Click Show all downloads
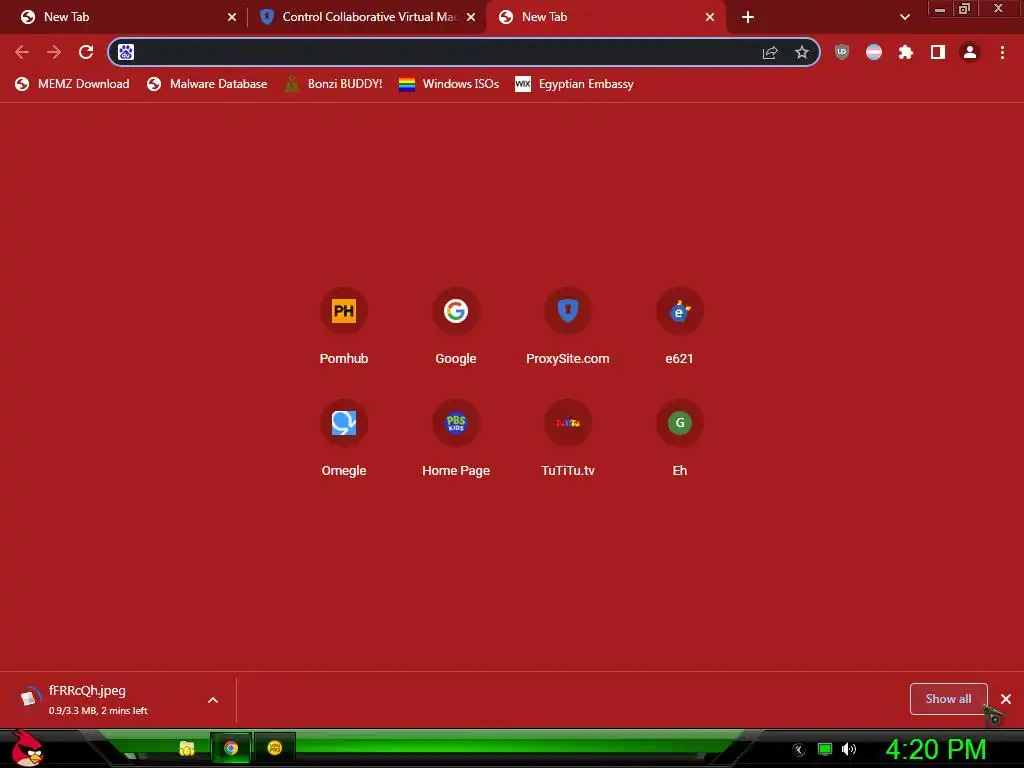The width and height of the screenshot is (1024, 768). [x=948, y=699]
